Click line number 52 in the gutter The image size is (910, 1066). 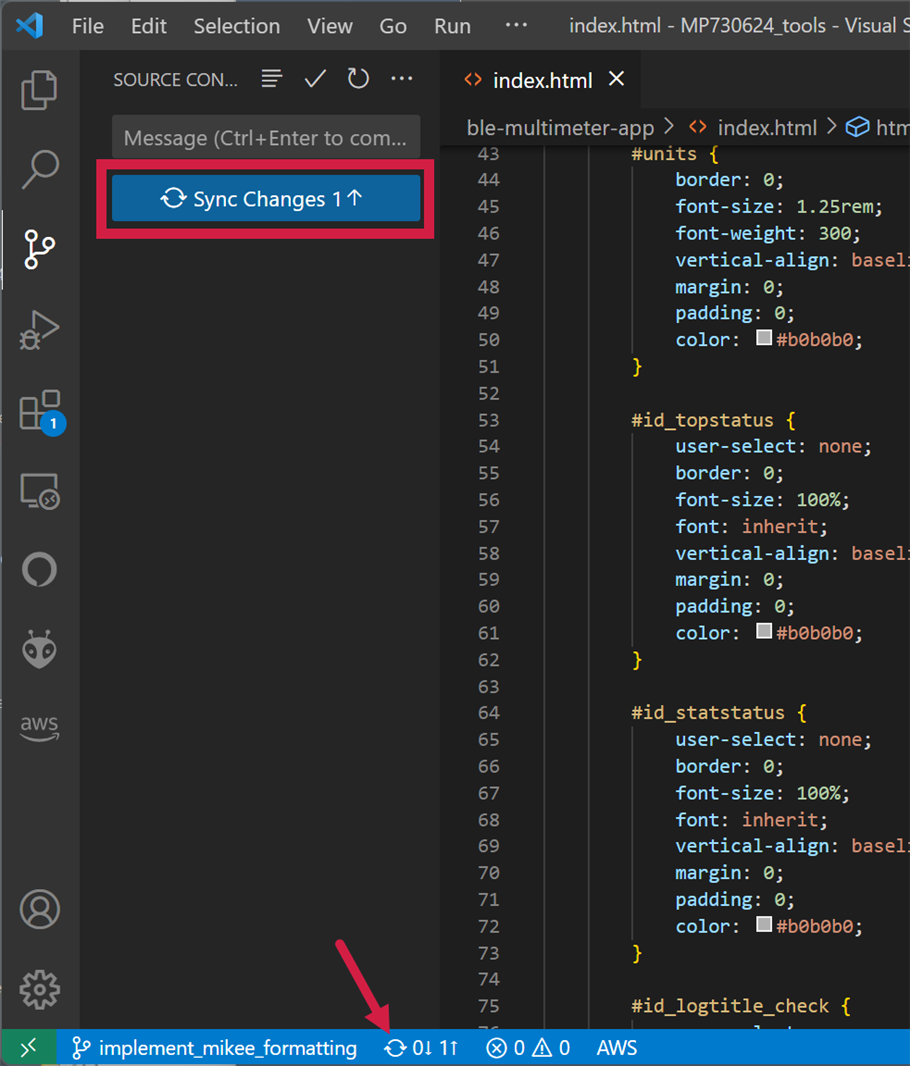pyautogui.click(x=488, y=393)
